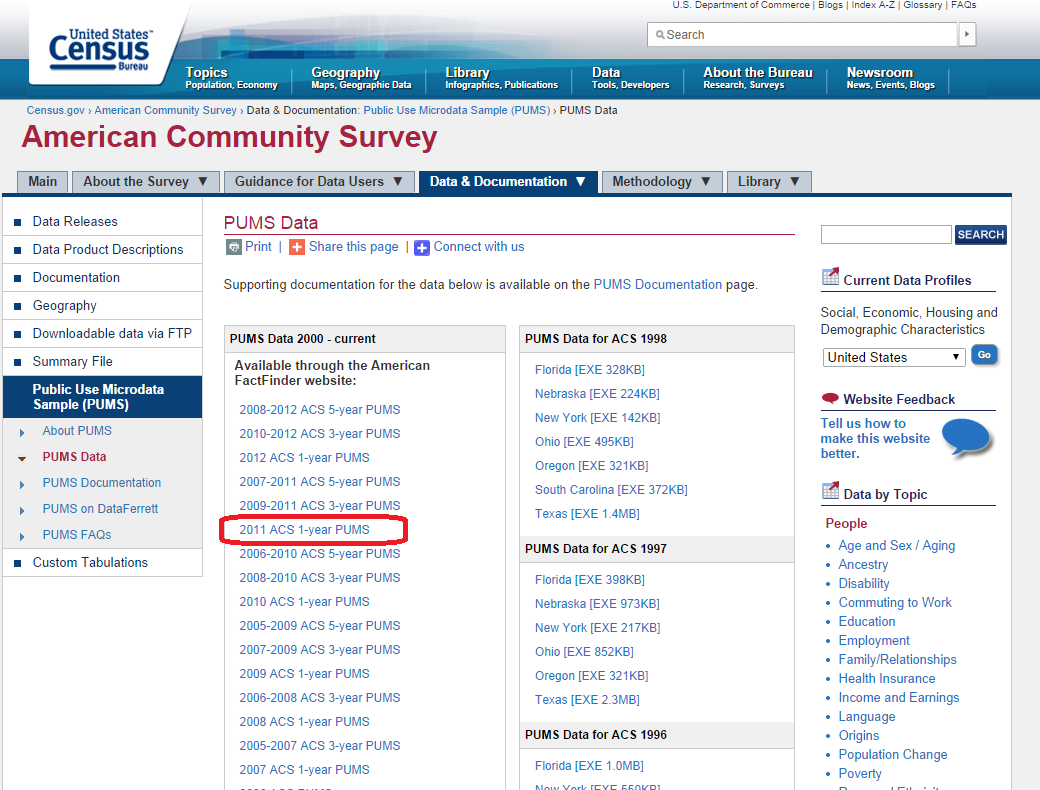Click the Go button for data profiles
The height and width of the screenshot is (790, 1040).
(x=984, y=355)
